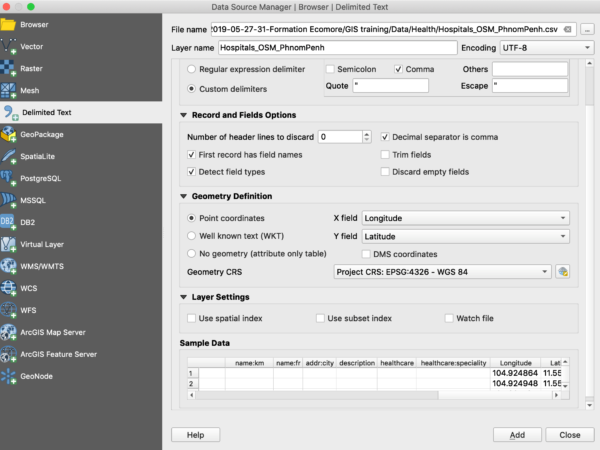Browse for file with ellipsis button
600x450 pixels.
tap(587, 29)
